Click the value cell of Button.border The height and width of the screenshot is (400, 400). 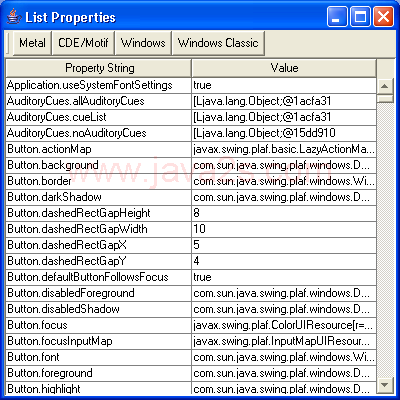pos(284,181)
